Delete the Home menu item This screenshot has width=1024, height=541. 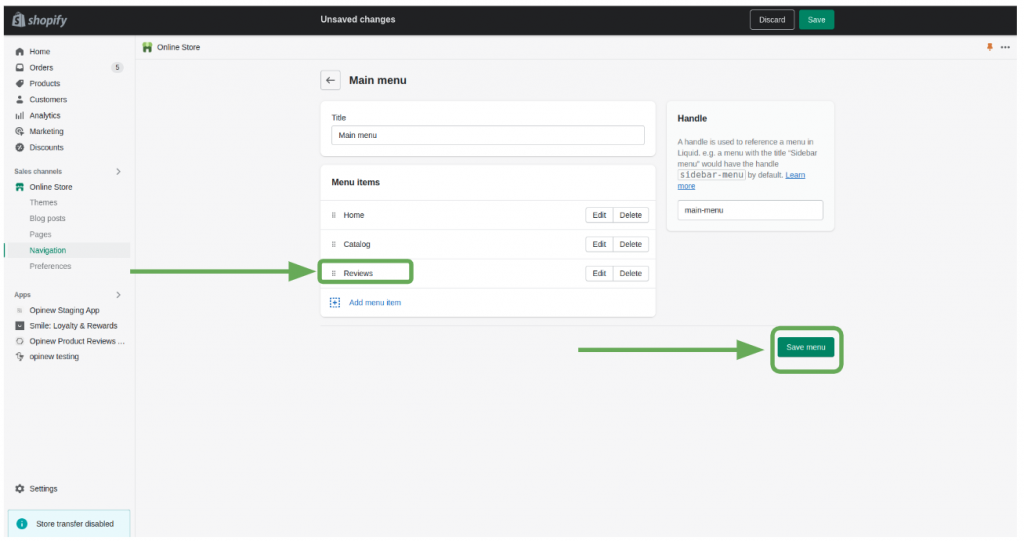click(x=630, y=215)
